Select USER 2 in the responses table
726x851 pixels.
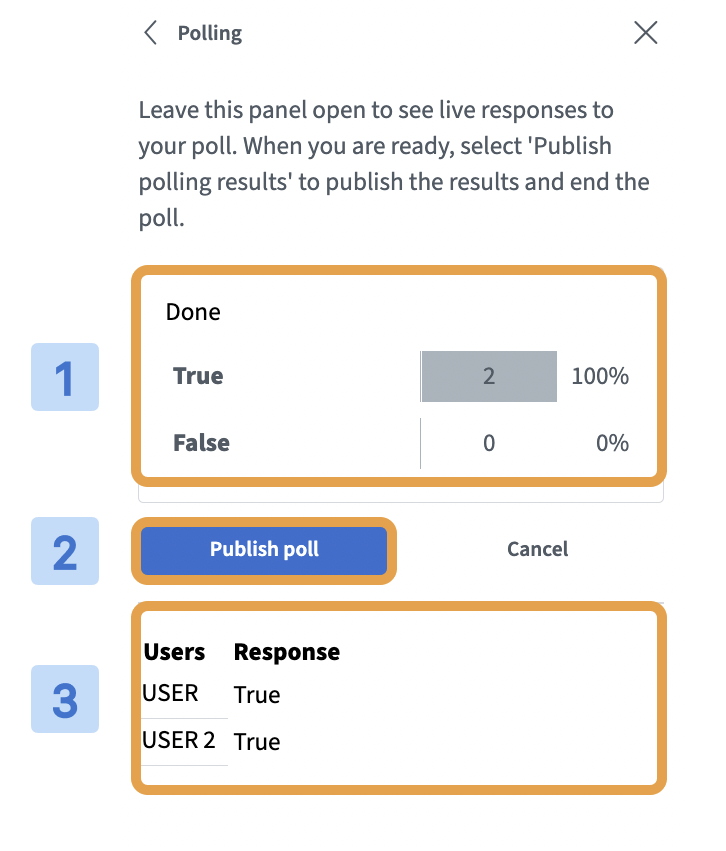177,741
